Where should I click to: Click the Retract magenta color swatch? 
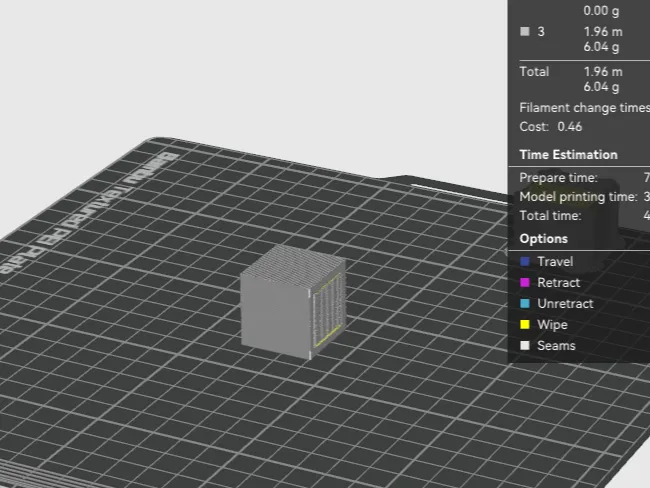pos(525,282)
